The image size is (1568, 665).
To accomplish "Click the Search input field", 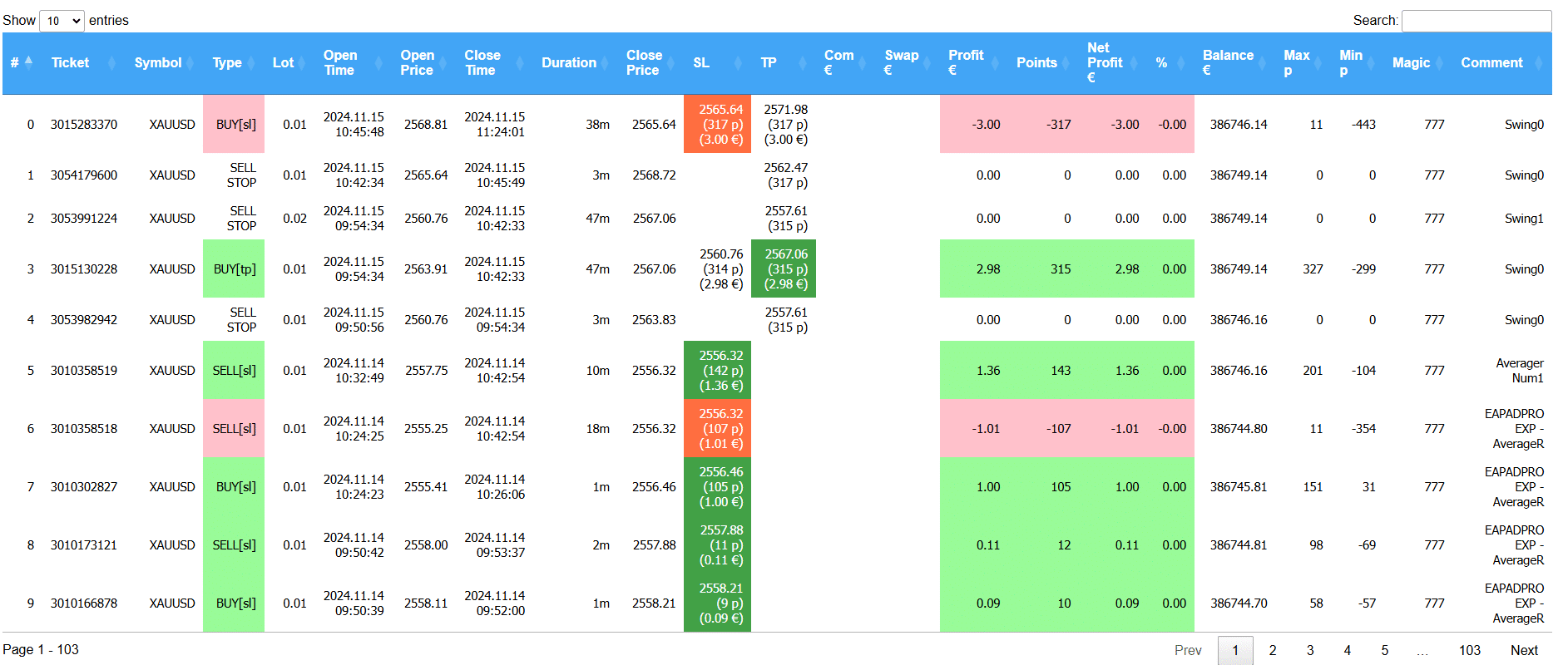I will pyautogui.click(x=1476, y=21).
